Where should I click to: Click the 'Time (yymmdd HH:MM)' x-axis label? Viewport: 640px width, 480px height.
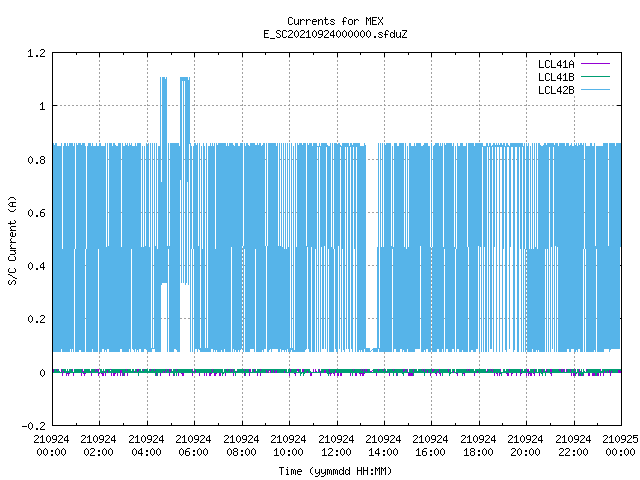[x=335, y=471]
